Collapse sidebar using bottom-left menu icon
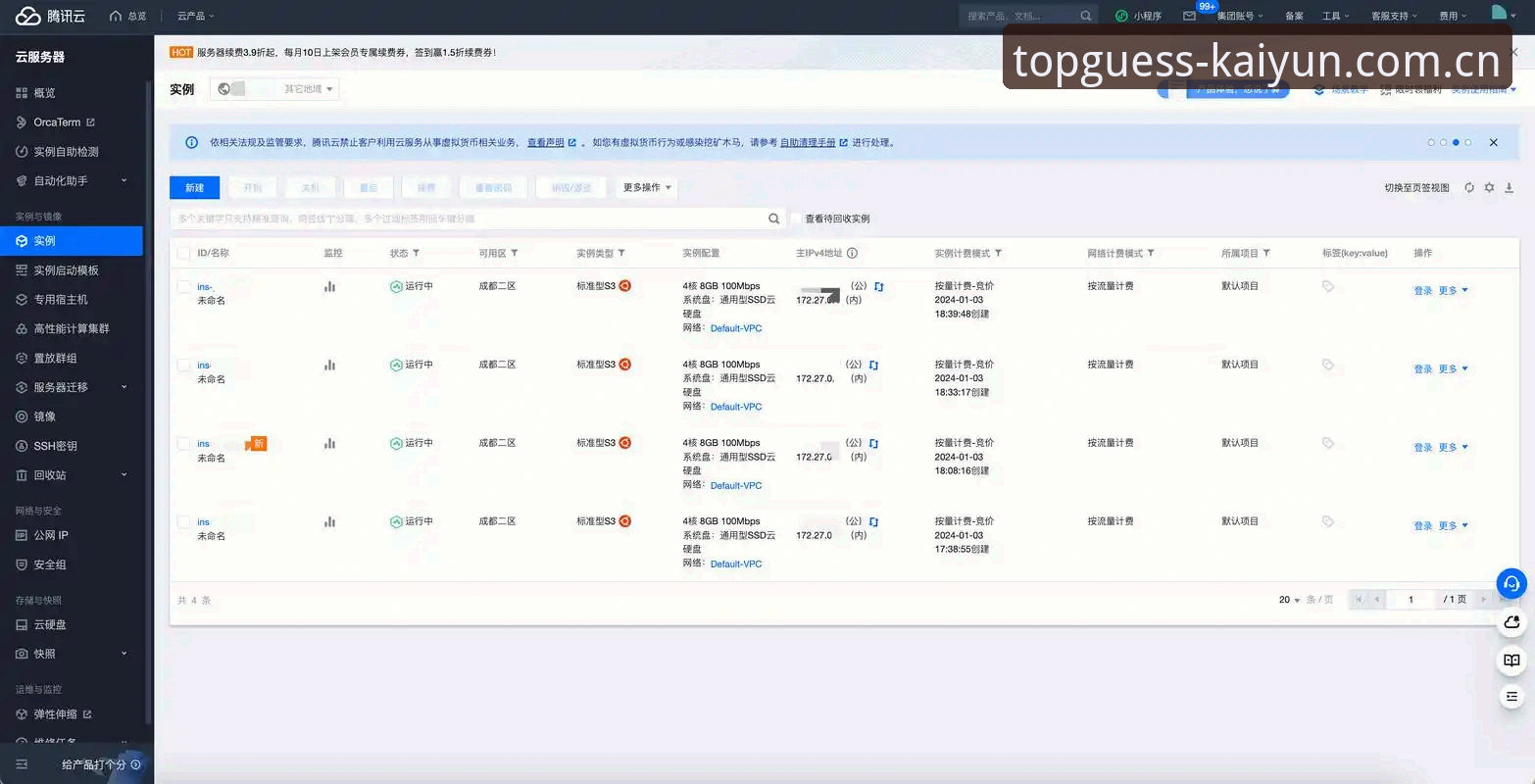Viewport: 1535px width, 784px height. tap(22, 764)
